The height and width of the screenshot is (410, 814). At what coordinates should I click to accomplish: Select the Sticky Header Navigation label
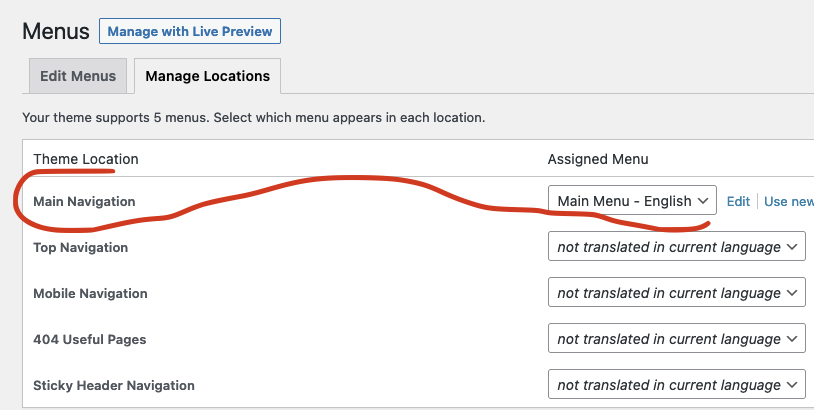coord(114,385)
